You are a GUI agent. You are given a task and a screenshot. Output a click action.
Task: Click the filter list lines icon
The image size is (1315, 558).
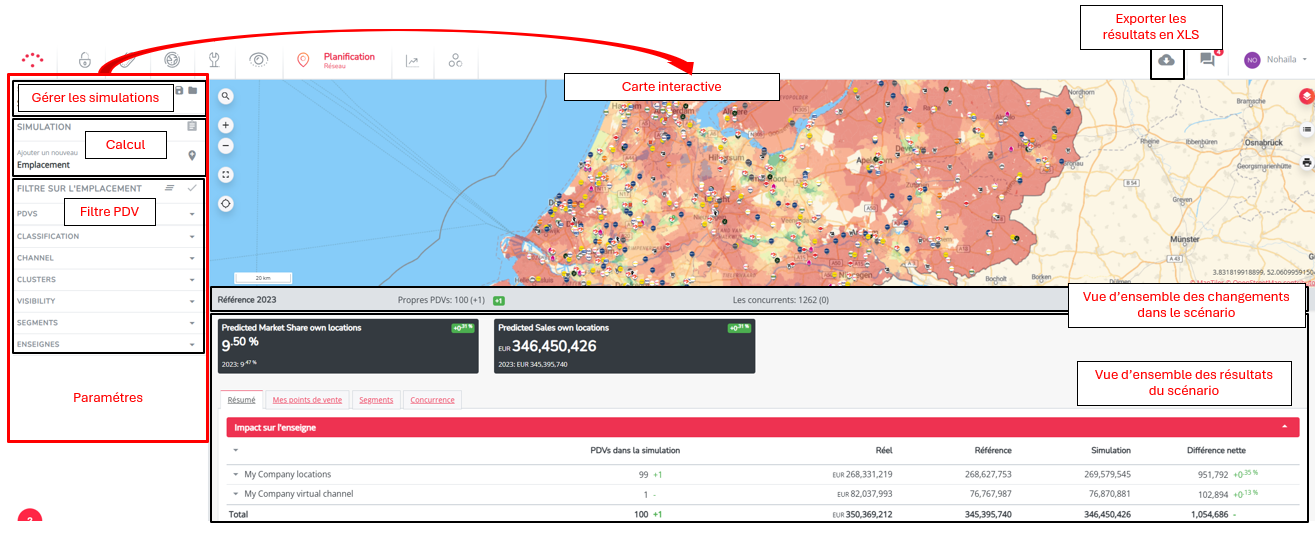170,188
